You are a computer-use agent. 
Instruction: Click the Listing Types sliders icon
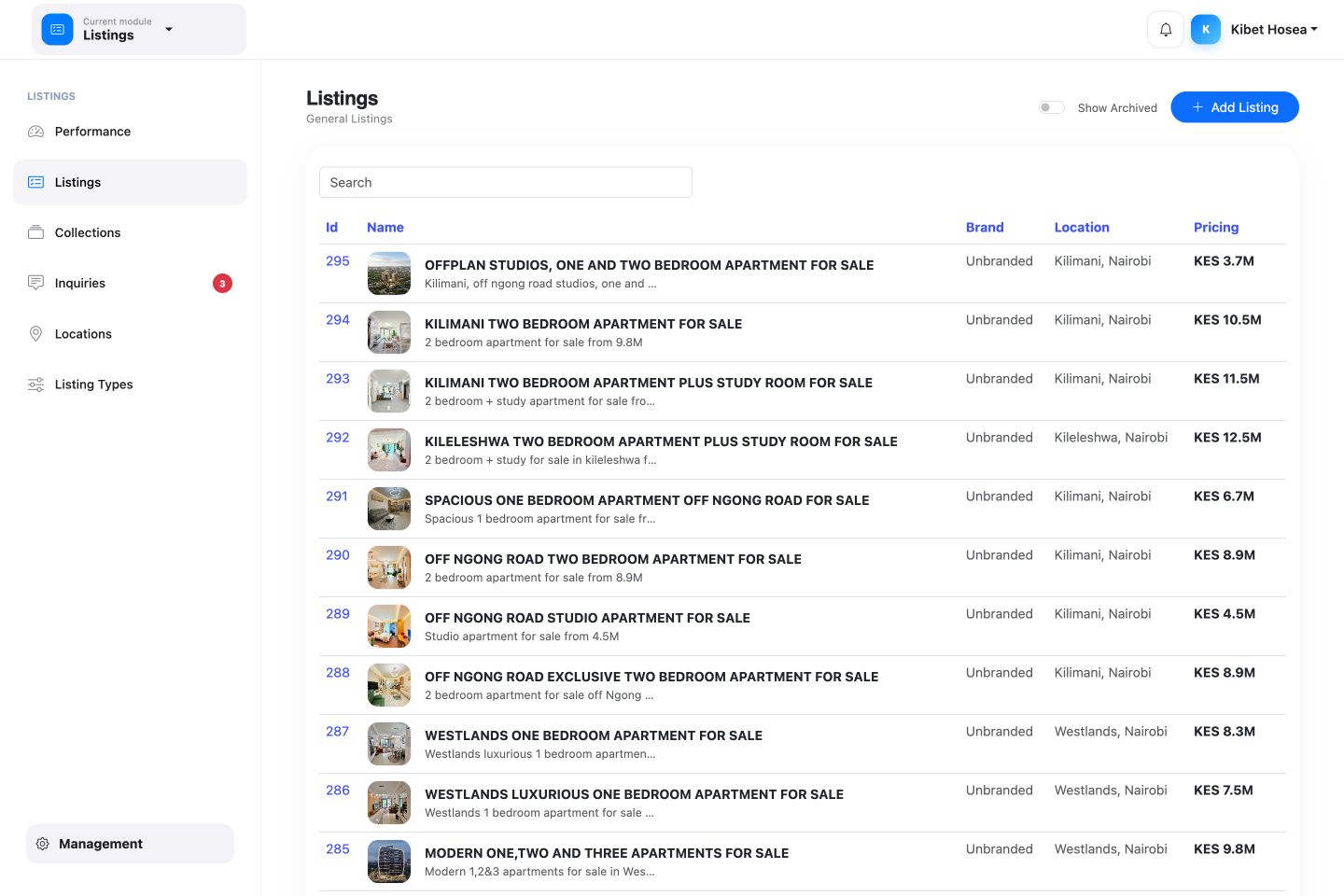(x=35, y=385)
